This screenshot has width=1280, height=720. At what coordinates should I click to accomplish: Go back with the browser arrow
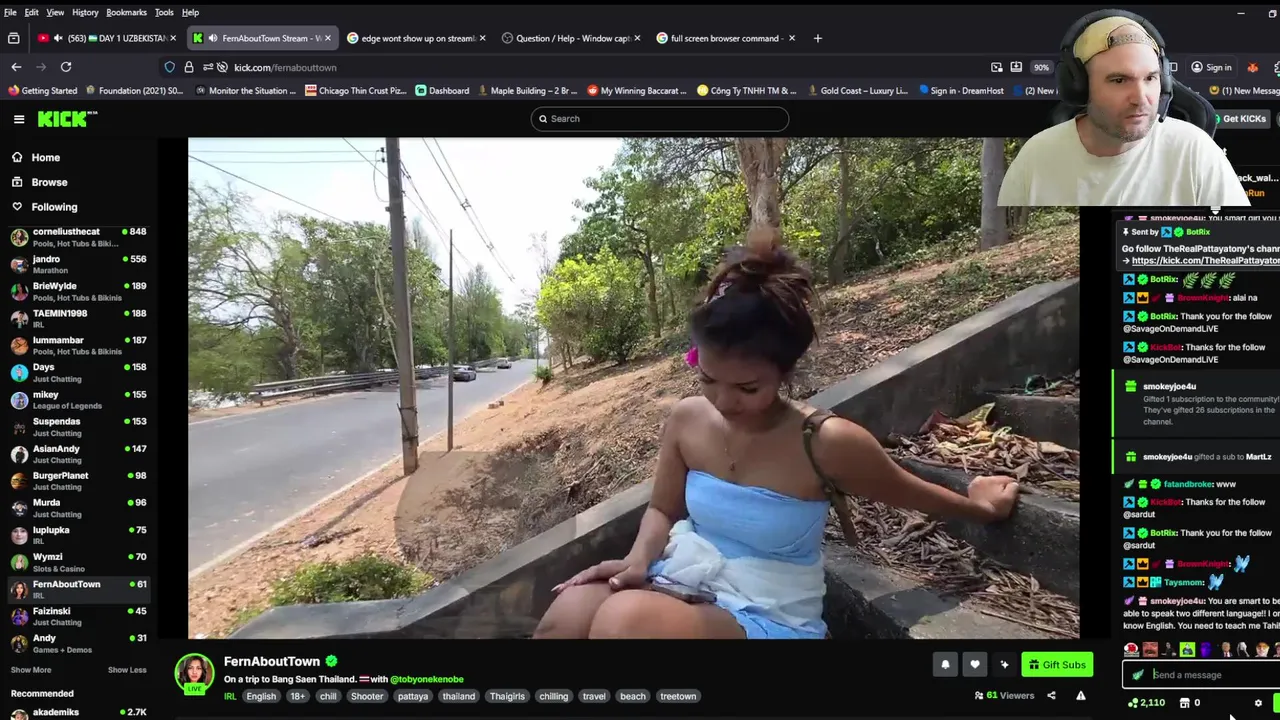(x=16, y=67)
